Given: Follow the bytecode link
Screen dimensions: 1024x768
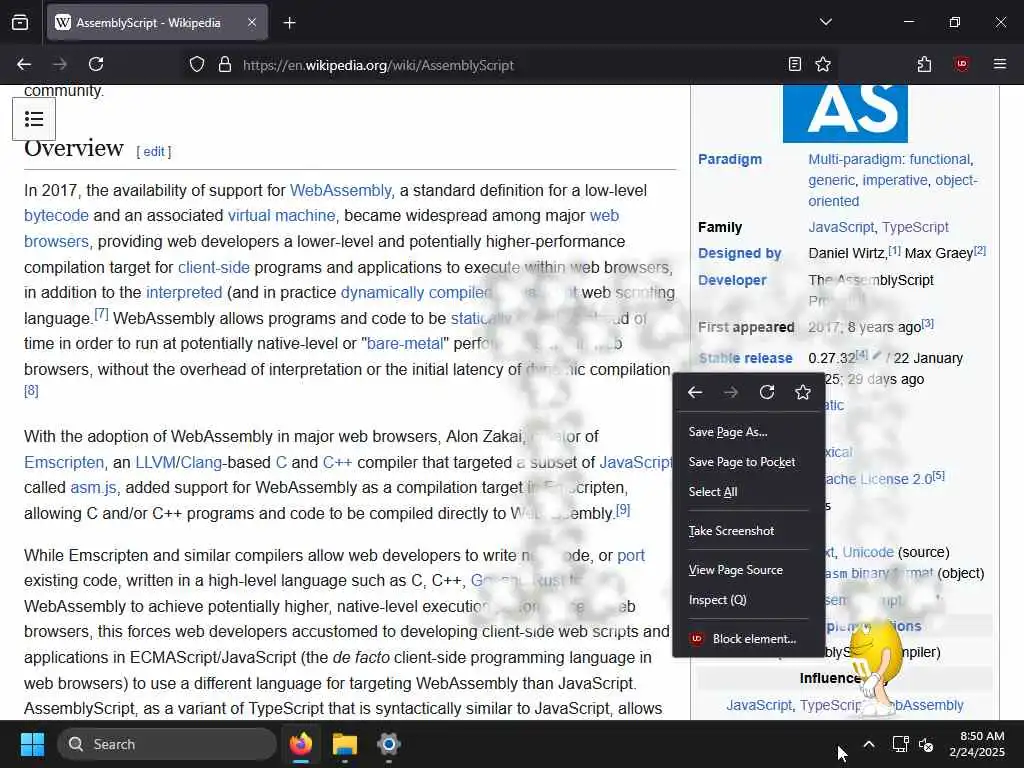Looking at the screenshot, I should pyautogui.click(x=56, y=216).
